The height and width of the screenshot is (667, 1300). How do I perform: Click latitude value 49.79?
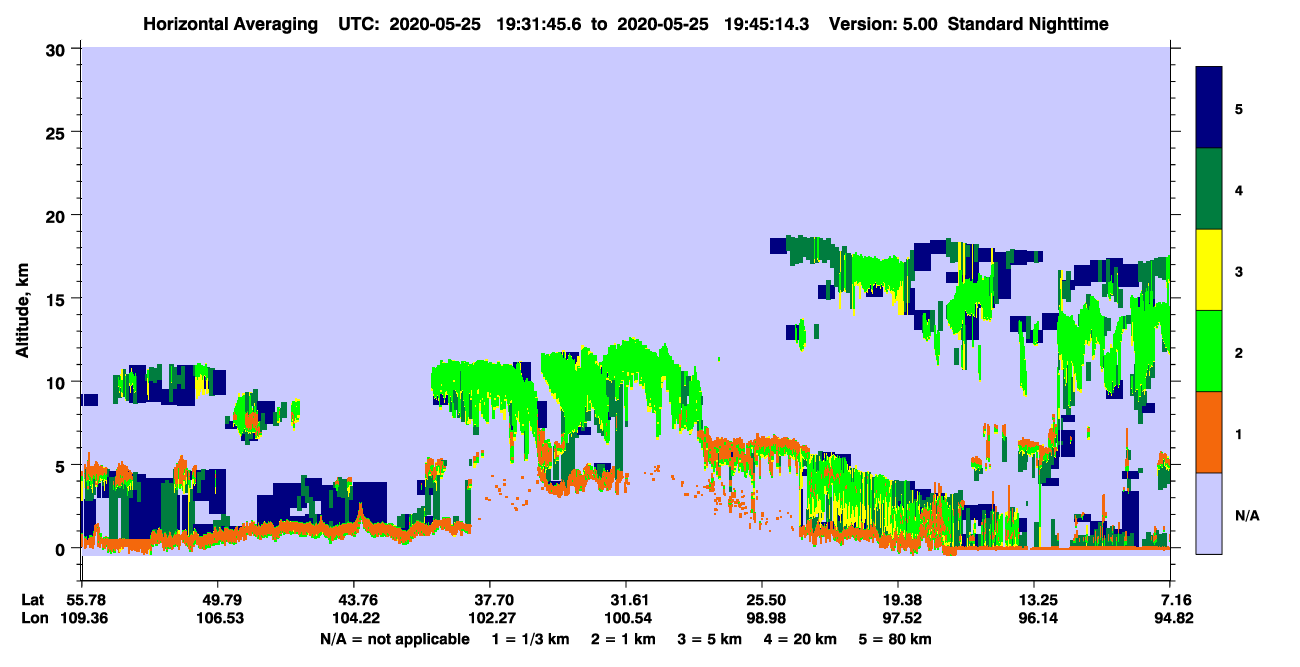click(218, 600)
